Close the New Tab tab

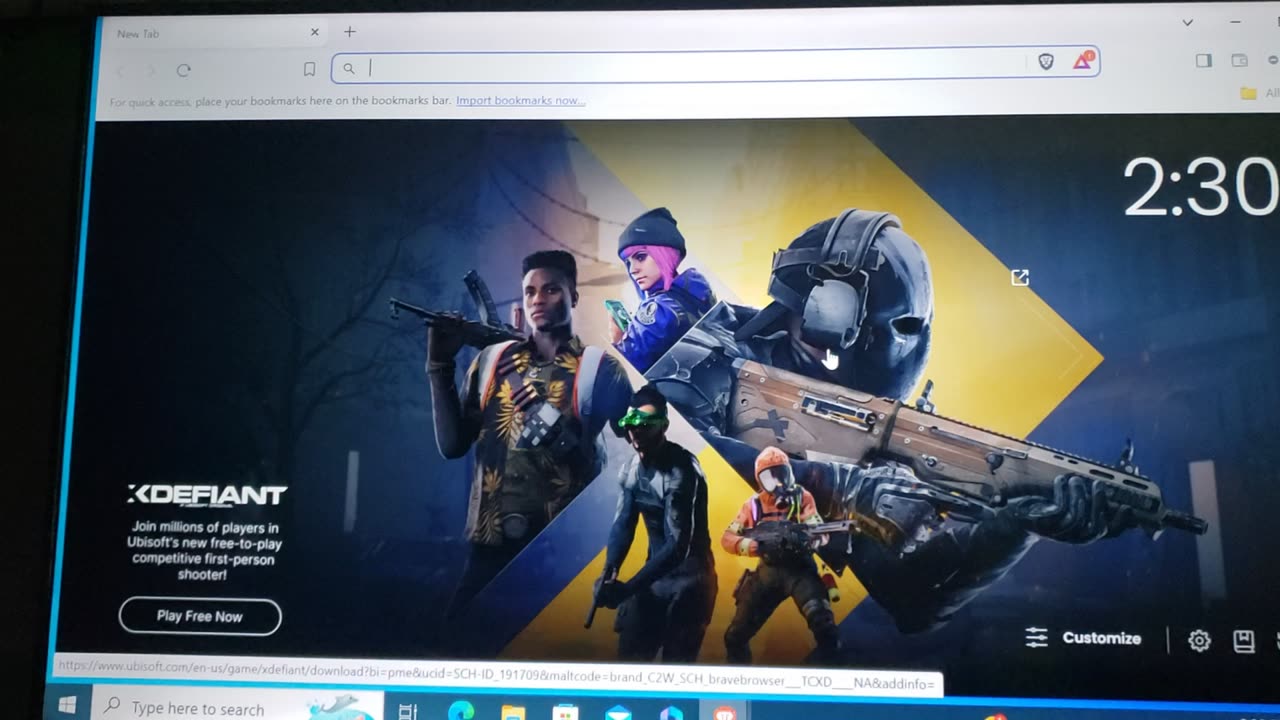[x=314, y=32]
